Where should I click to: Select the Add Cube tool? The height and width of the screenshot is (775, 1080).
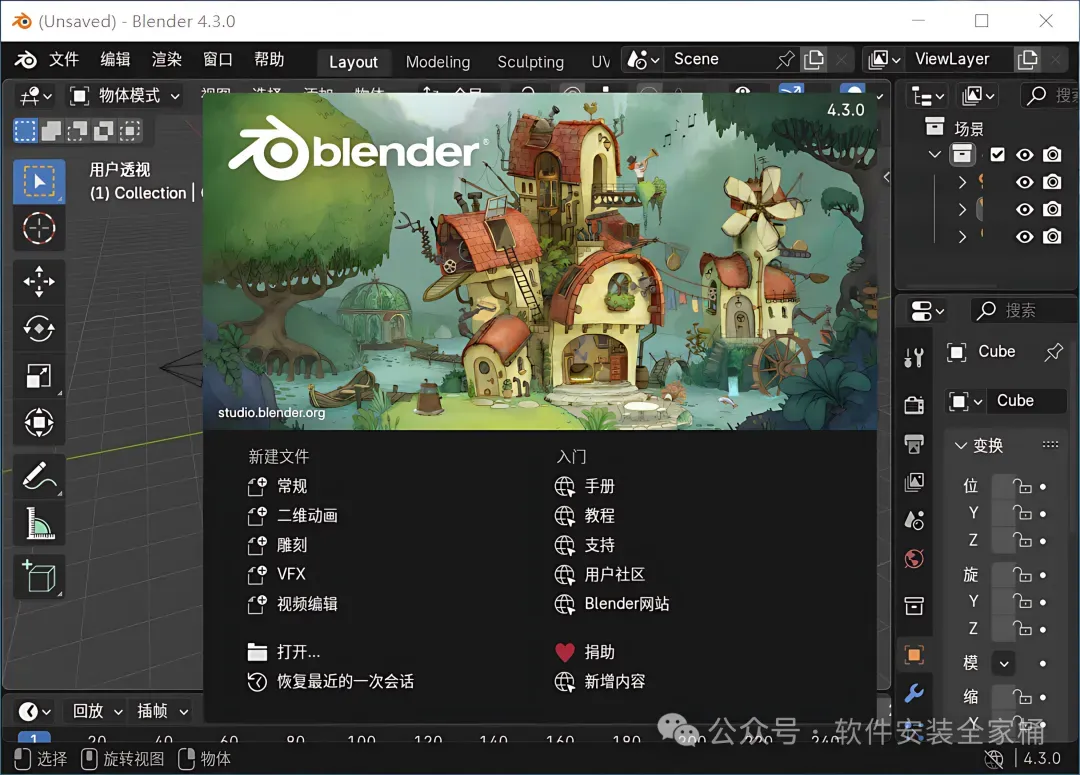(39, 577)
